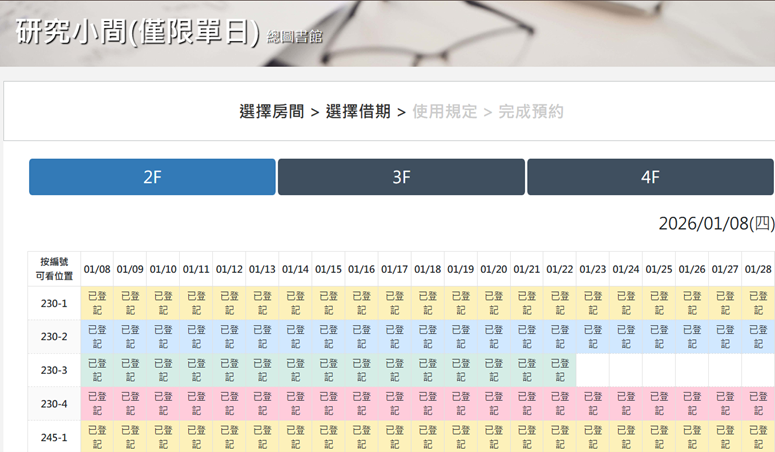Click pink 已登記 cell for 230-4 on 01/20
This screenshot has width=775, height=452.
(494, 404)
